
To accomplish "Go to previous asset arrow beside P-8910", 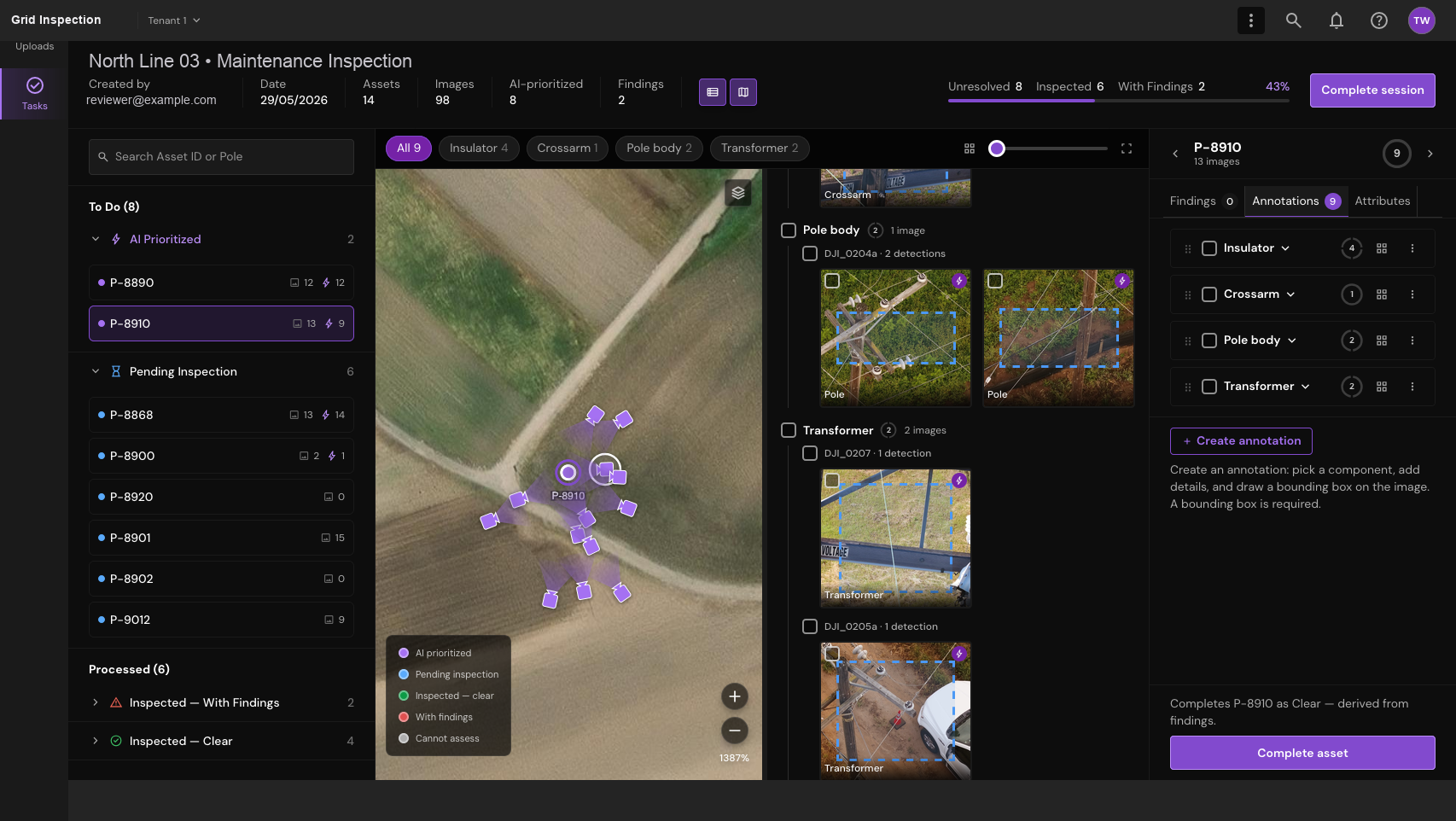I will (x=1174, y=154).
